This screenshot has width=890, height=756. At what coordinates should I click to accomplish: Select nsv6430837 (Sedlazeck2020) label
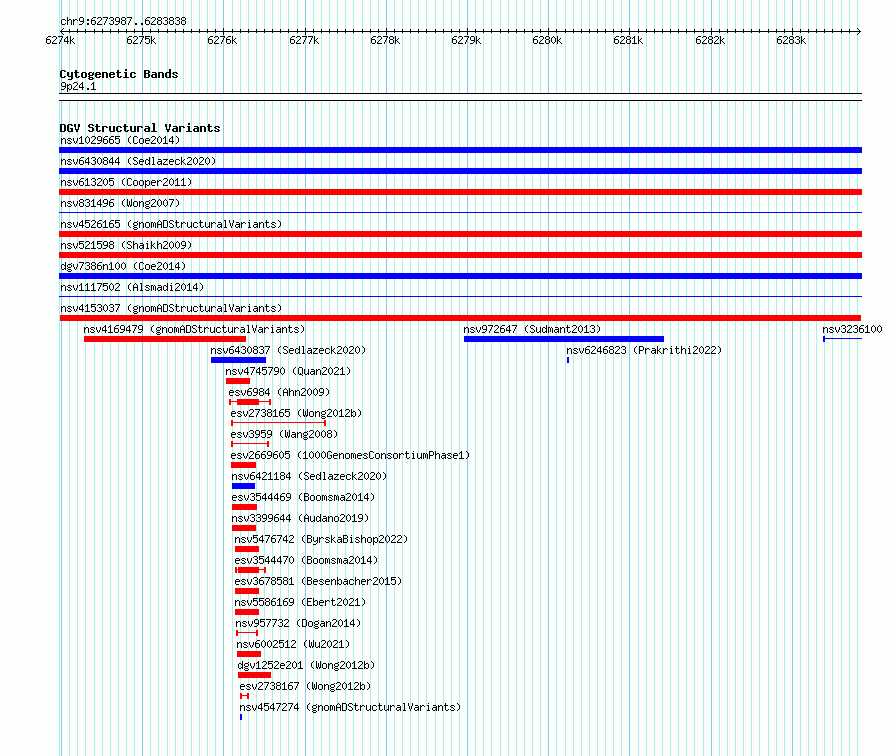click(x=288, y=350)
